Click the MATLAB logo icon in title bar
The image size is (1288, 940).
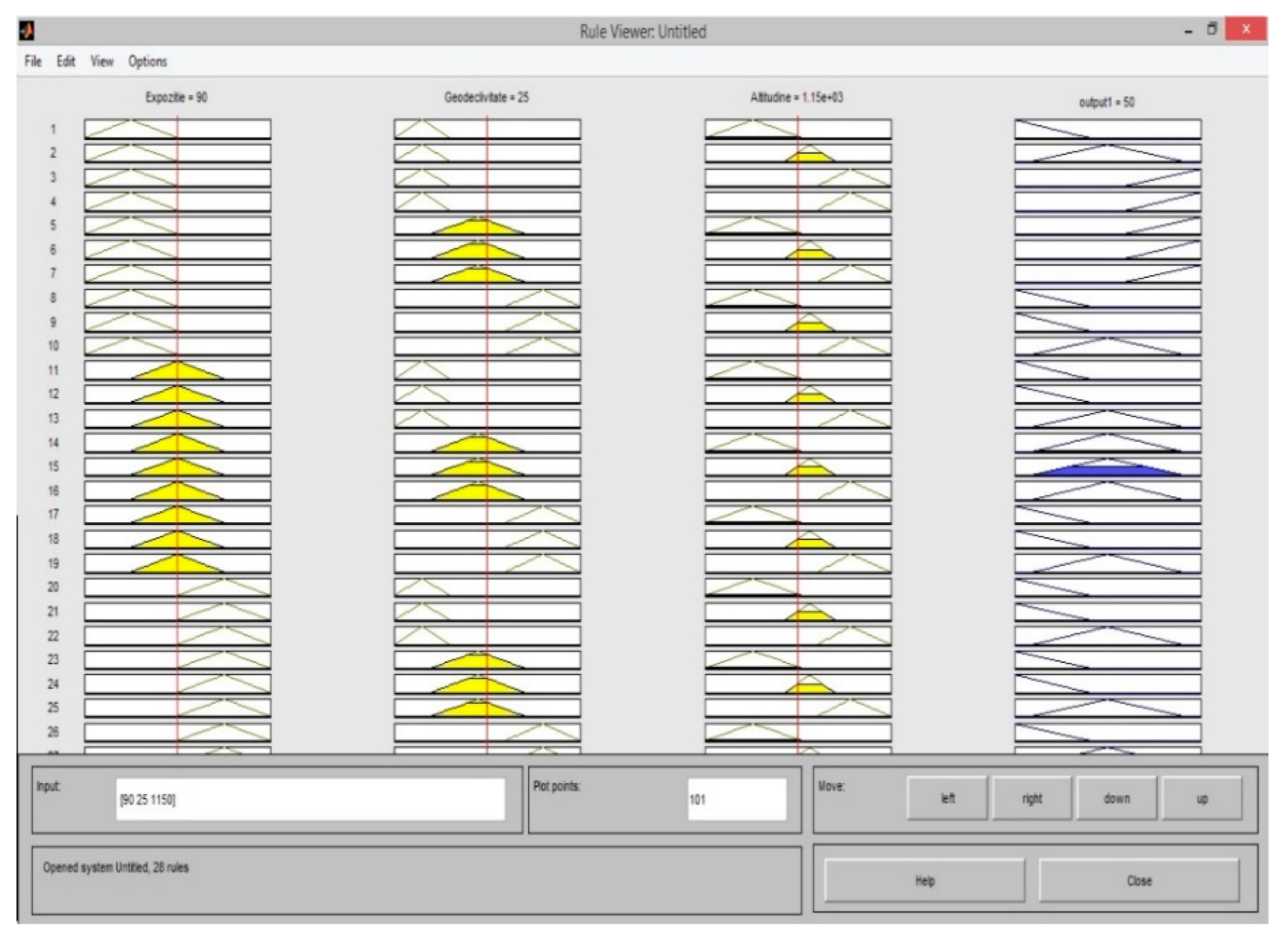click(x=26, y=31)
